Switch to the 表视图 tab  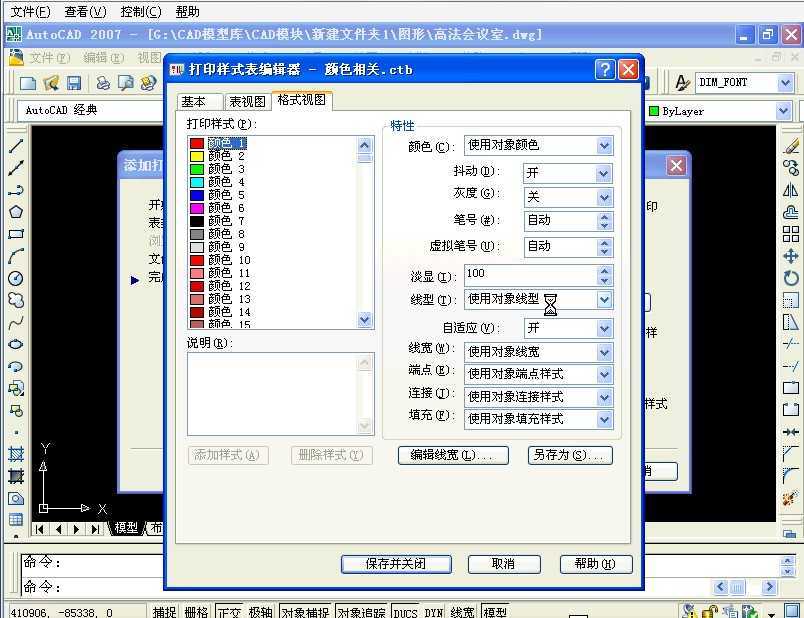tap(247, 102)
